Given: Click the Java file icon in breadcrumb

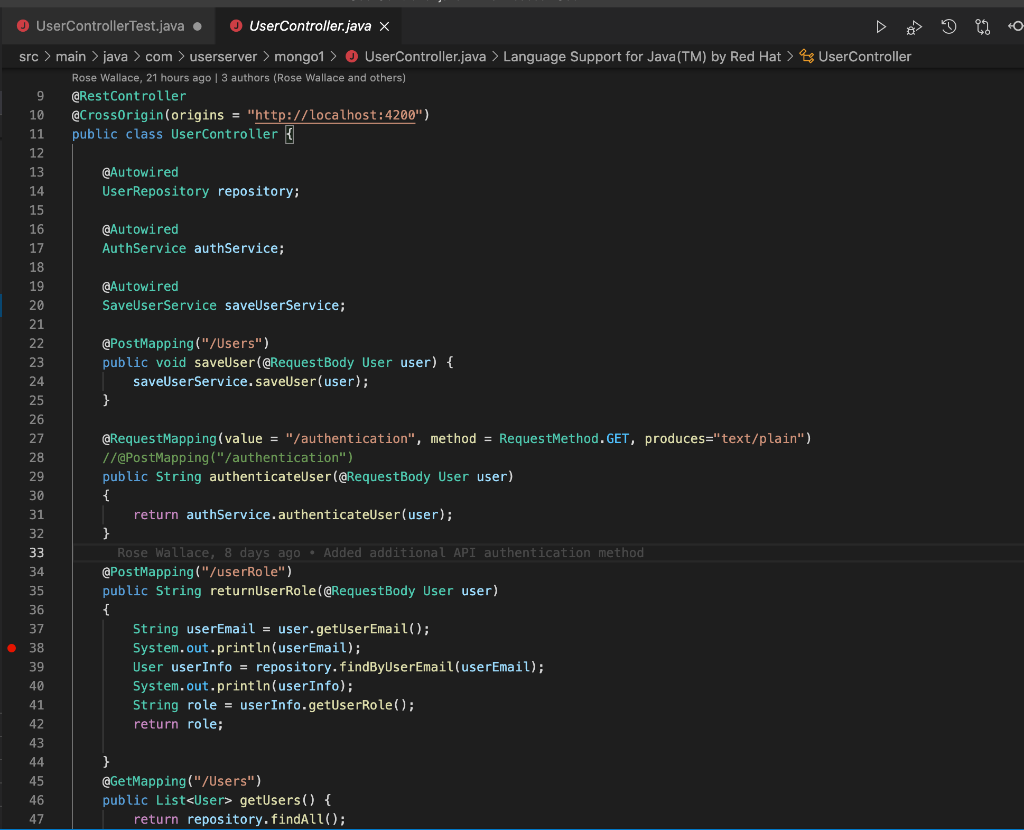Looking at the screenshot, I should (352, 57).
